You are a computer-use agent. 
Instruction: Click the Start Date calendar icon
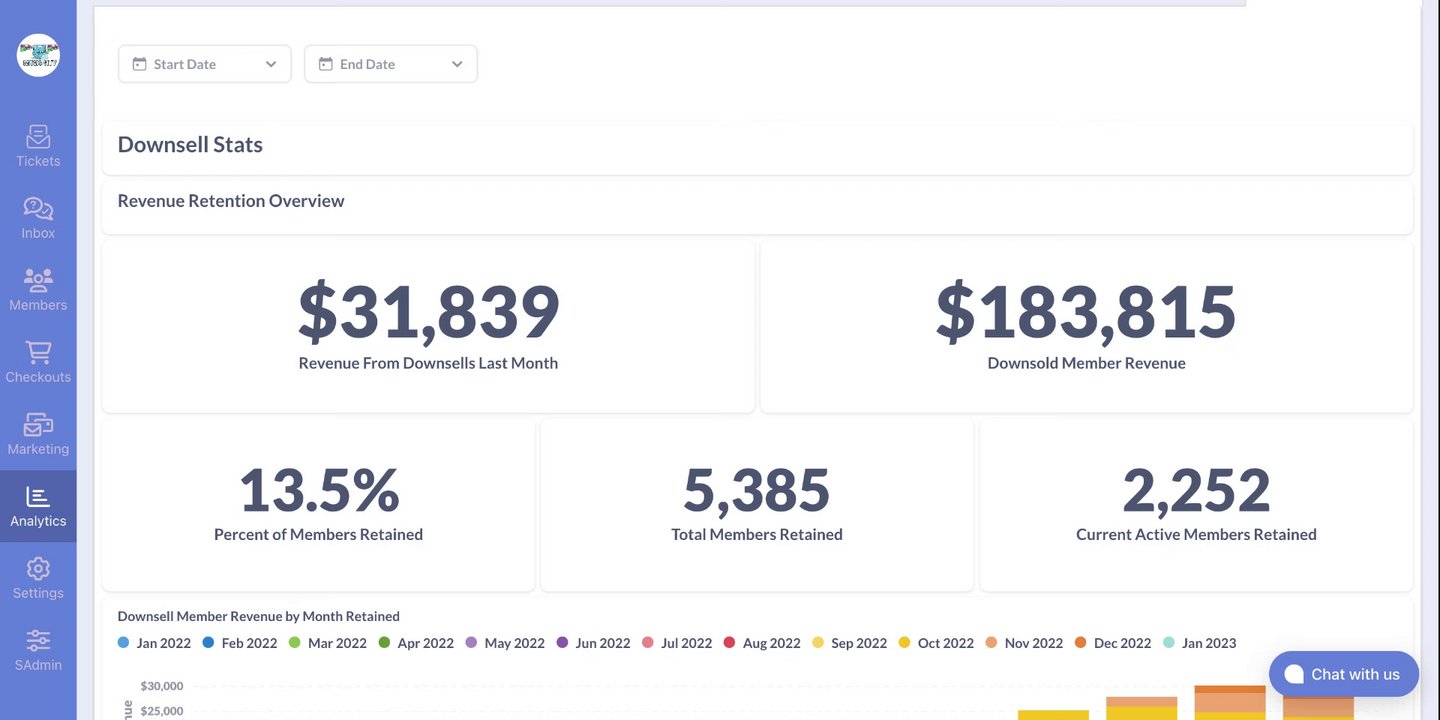pos(140,64)
